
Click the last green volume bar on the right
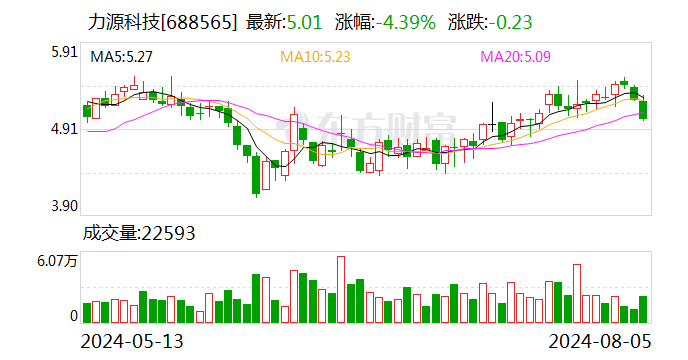coord(643,310)
